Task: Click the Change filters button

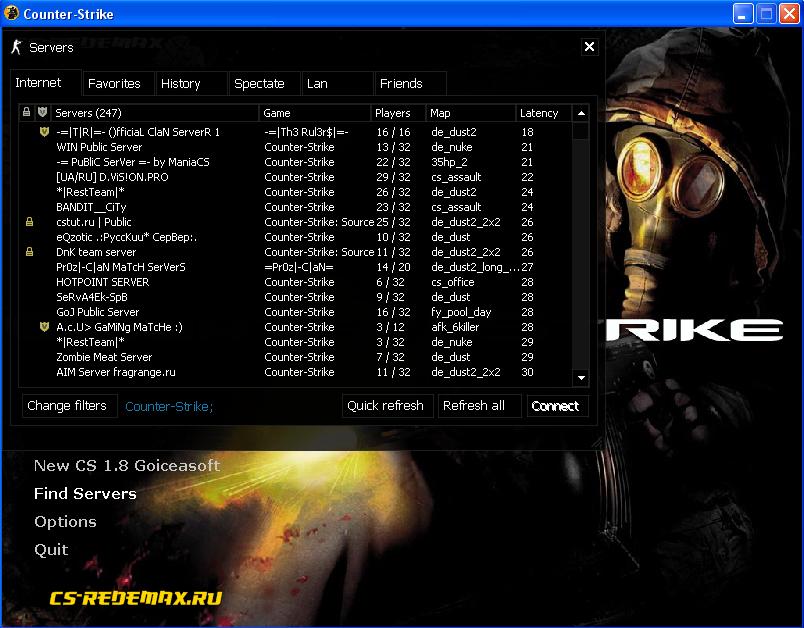Action: (70, 406)
